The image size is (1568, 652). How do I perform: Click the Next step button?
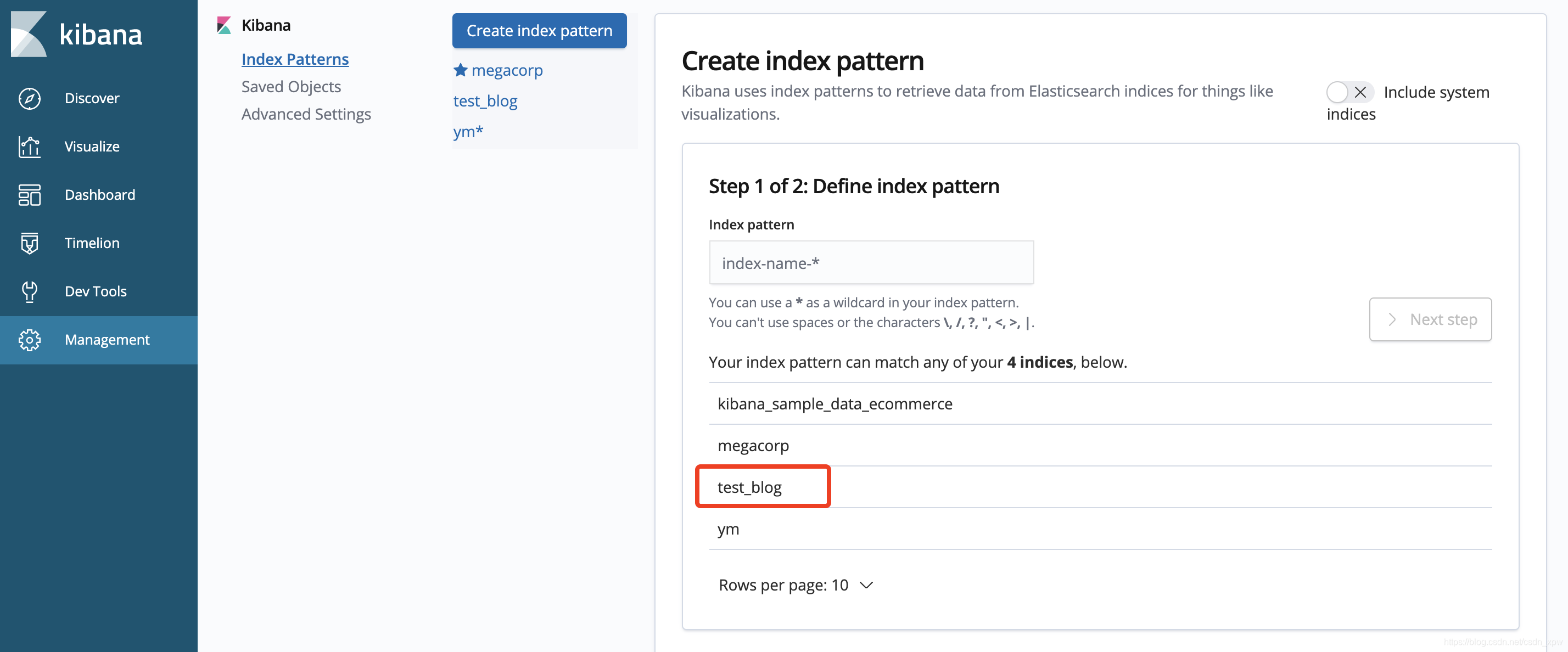click(1430, 319)
